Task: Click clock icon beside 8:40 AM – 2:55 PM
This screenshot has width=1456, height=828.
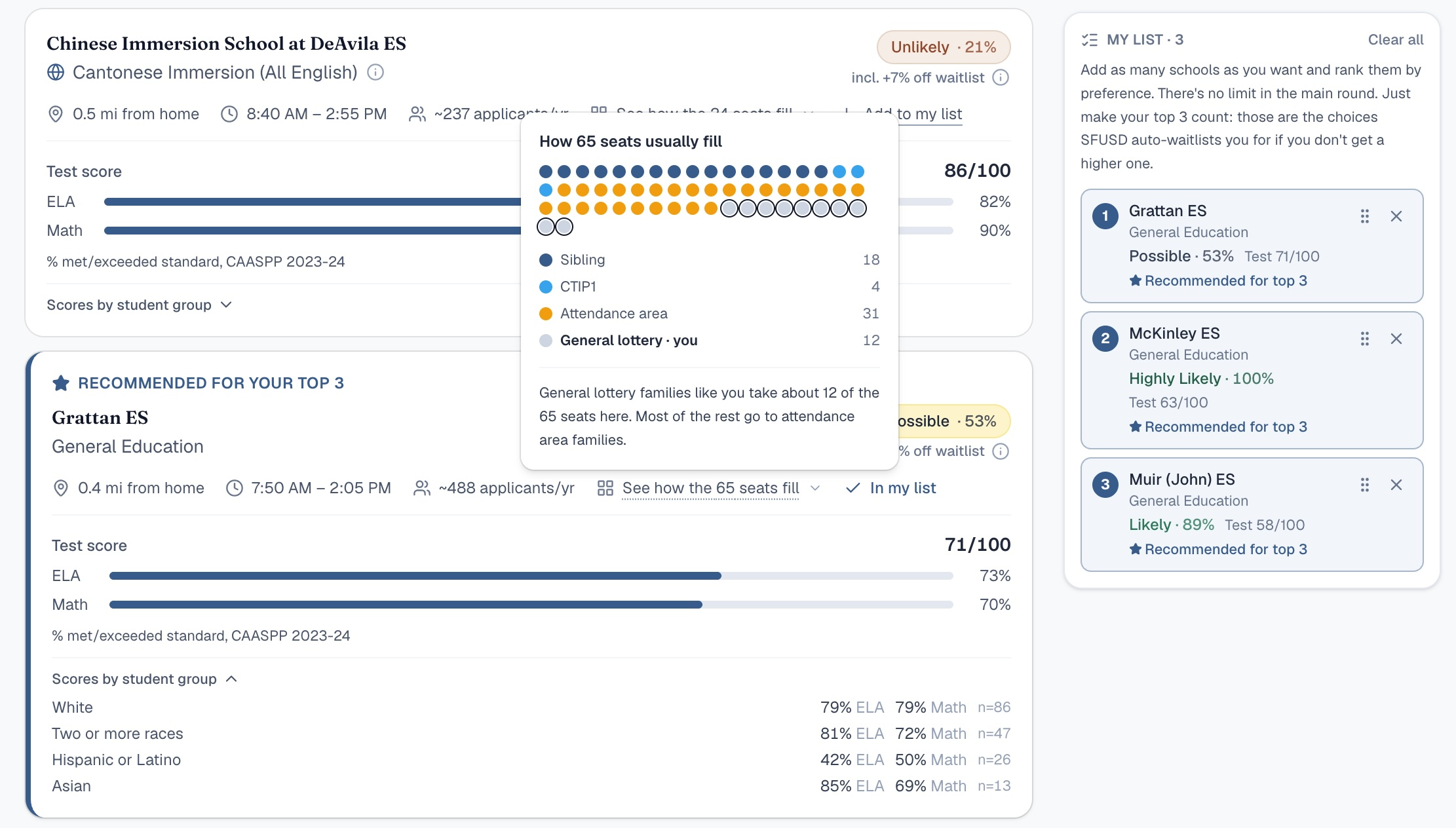Action: click(x=229, y=114)
